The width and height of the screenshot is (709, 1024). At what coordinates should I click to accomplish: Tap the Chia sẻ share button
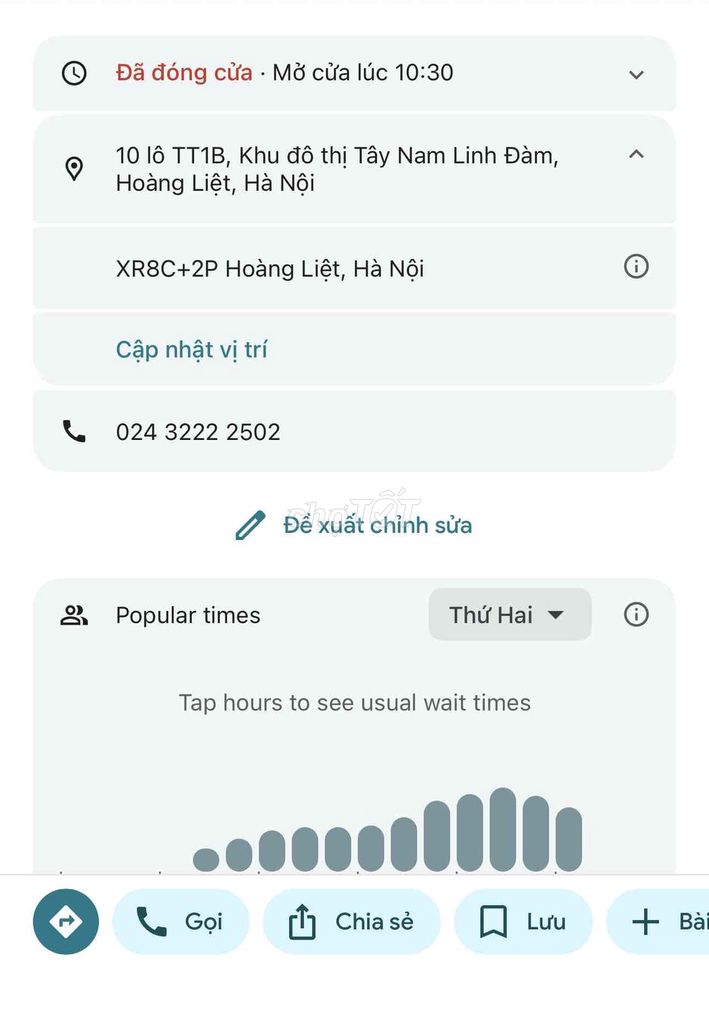pyautogui.click(x=351, y=921)
